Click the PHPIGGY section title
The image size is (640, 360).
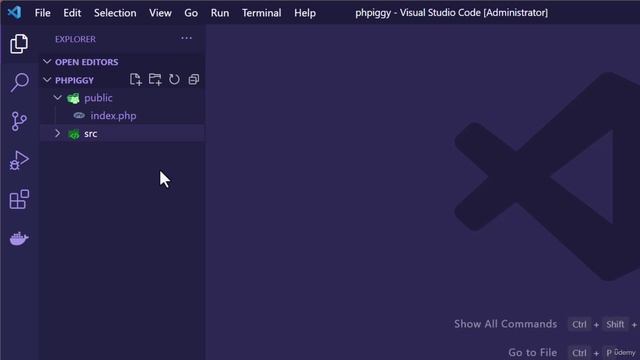point(74,80)
